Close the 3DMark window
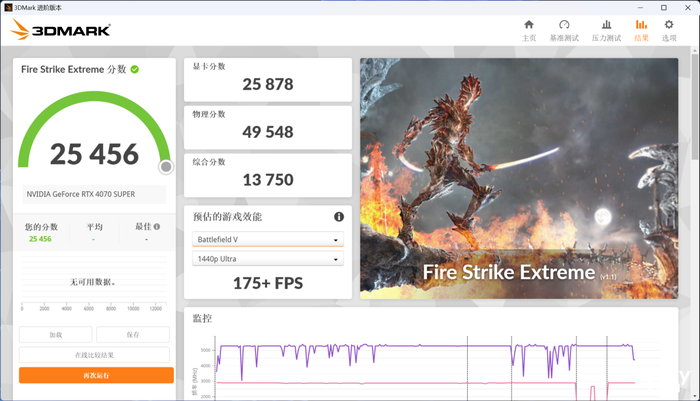The image size is (700, 401). click(688, 8)
